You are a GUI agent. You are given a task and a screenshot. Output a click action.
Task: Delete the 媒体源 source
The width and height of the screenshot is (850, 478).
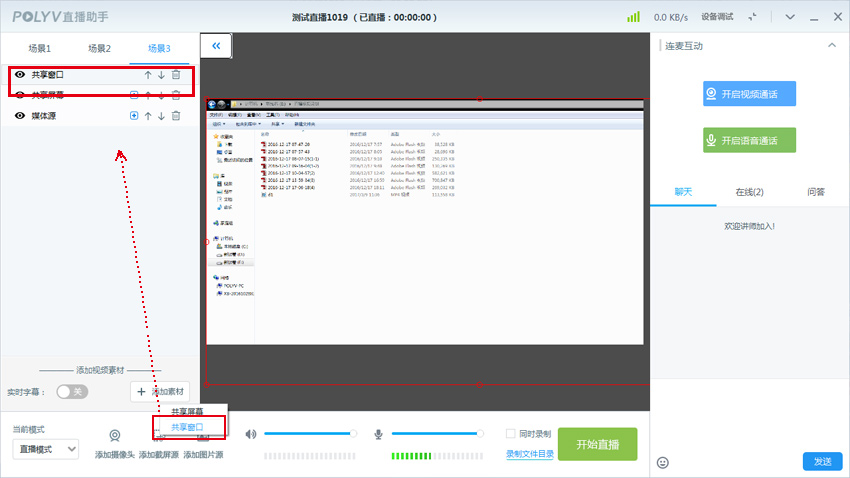pyautogui.click(x=176, y=116)
